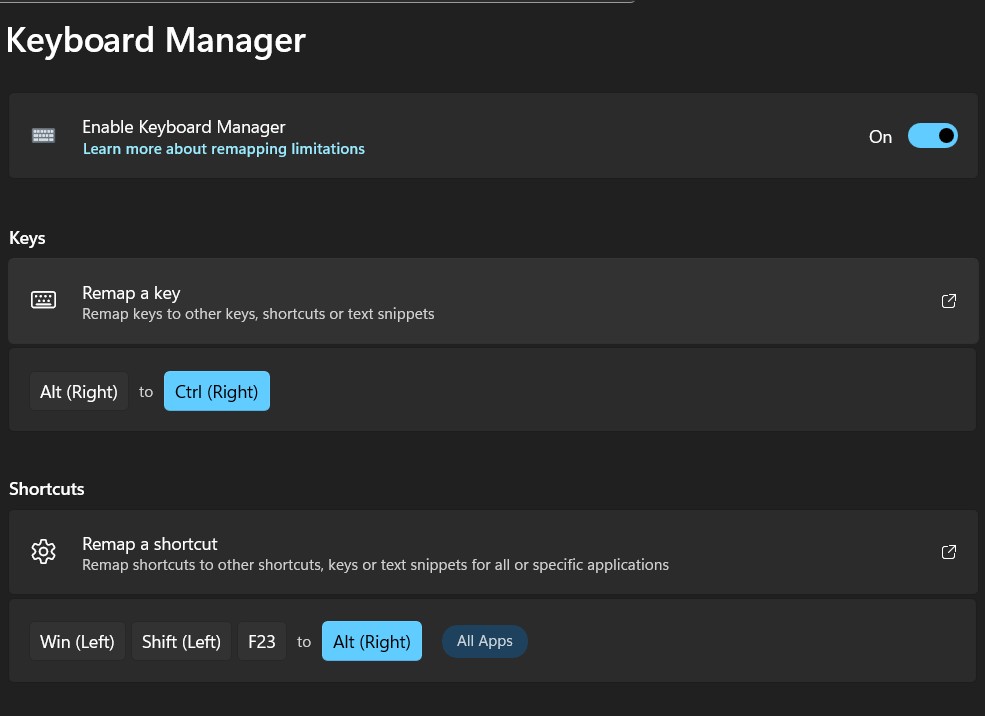Select the Keys section header
The height and width of the screenshot is (716, 985).
pos(27,238)
